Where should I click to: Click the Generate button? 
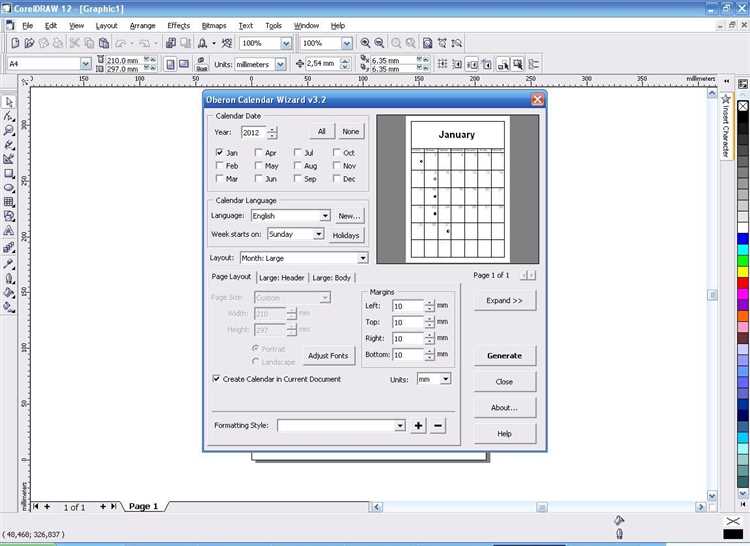(x=504, y=355)
